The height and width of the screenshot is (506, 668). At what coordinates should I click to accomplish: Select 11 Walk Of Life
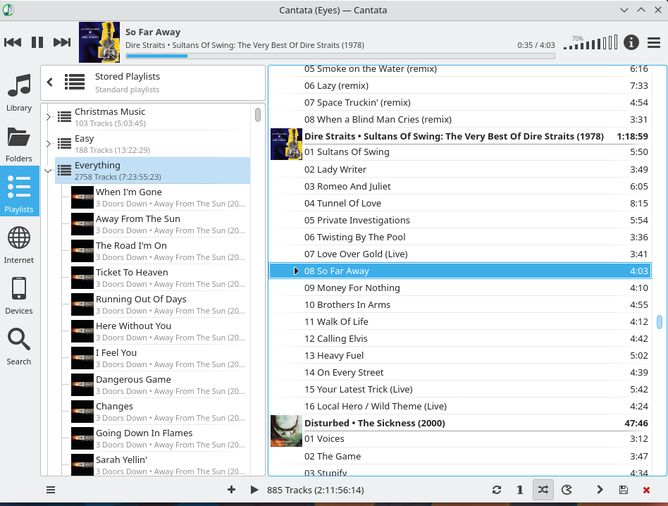click(x=460, y=322)
